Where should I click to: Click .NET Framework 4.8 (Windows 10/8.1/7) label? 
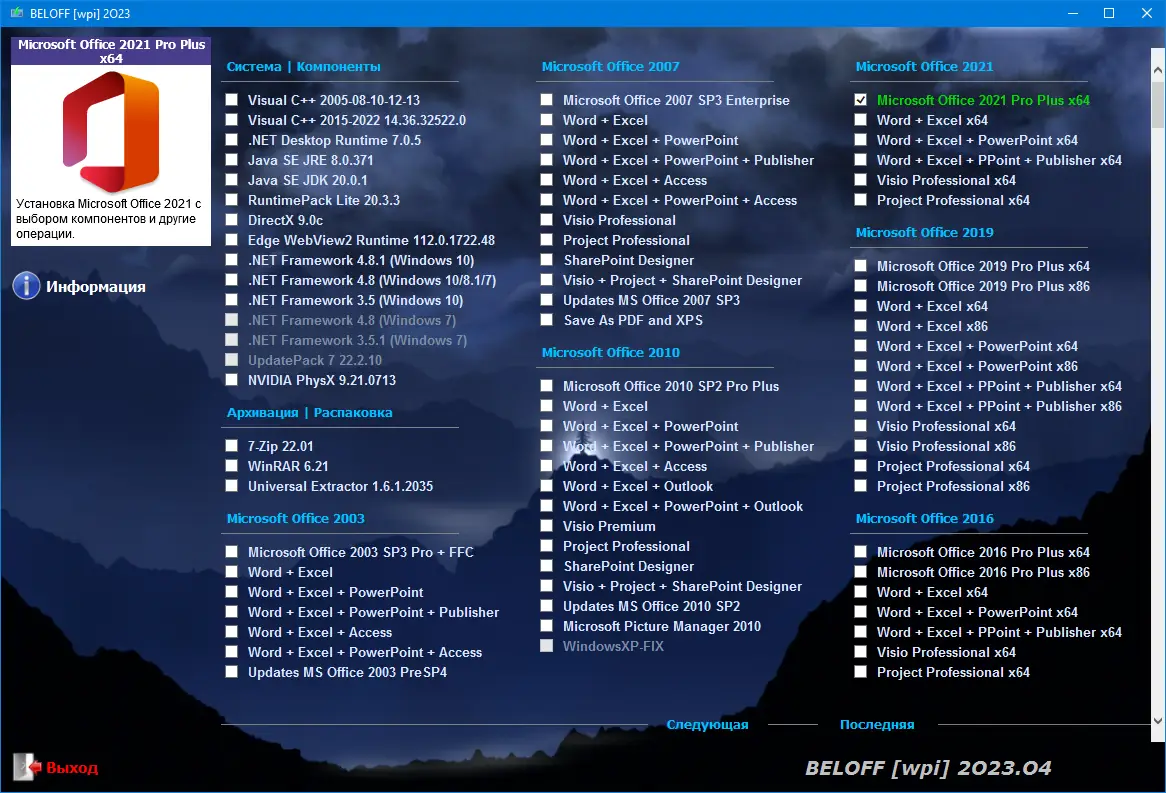pyautogui.click(x=372, y=280)
